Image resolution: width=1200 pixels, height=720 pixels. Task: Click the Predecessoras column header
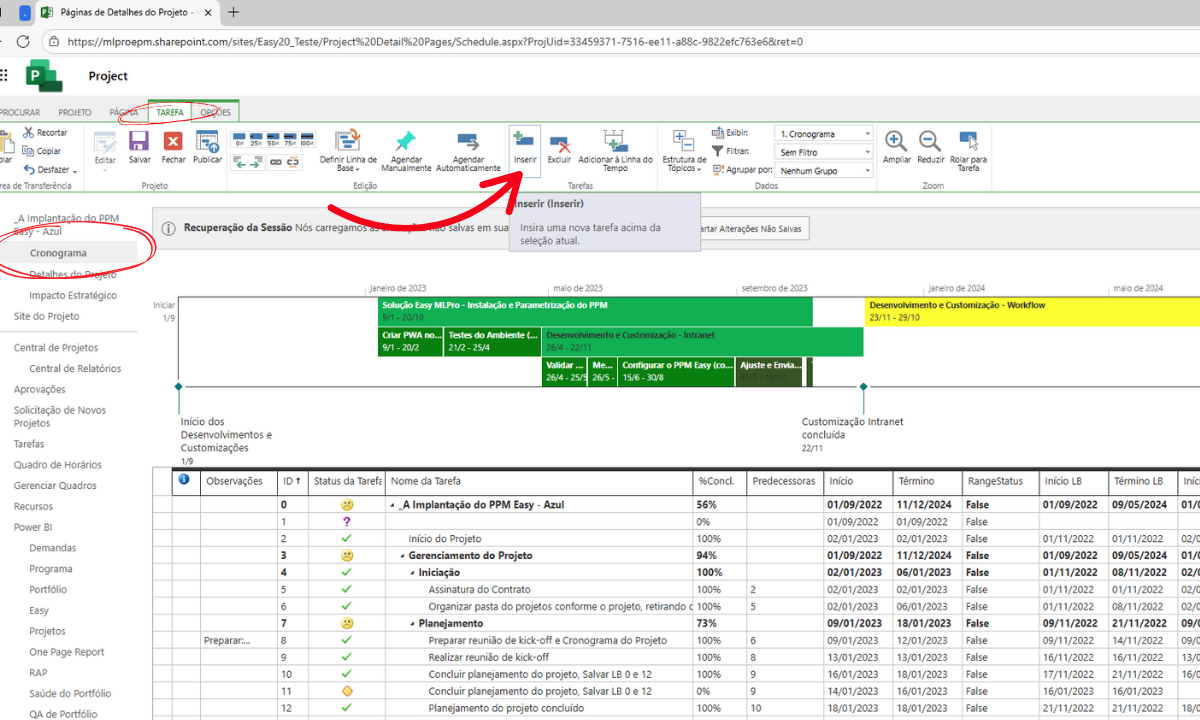[785, 481]
